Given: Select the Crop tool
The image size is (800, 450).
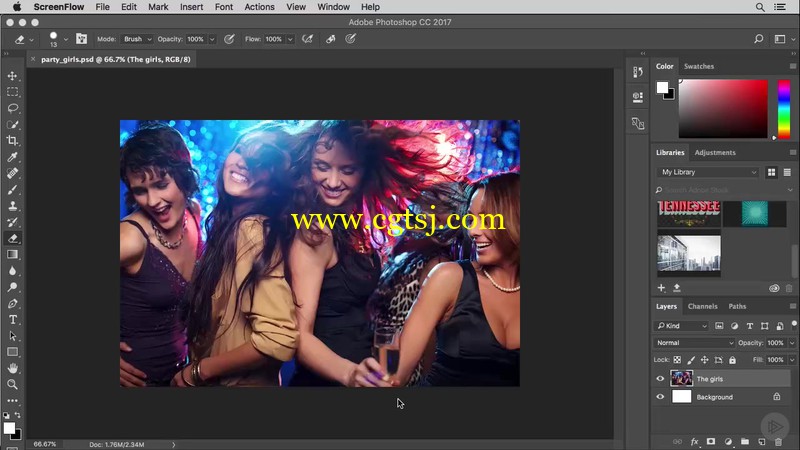Looking at the screenshot, I should tap(12, 140).
